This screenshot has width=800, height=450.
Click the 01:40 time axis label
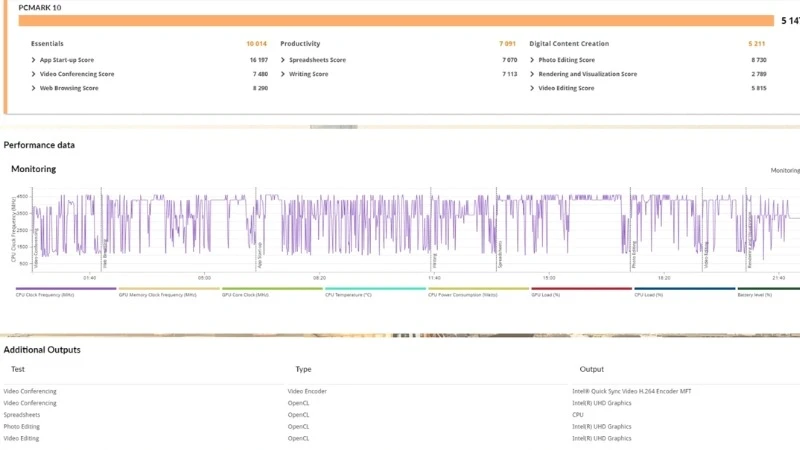coord(89,278)
